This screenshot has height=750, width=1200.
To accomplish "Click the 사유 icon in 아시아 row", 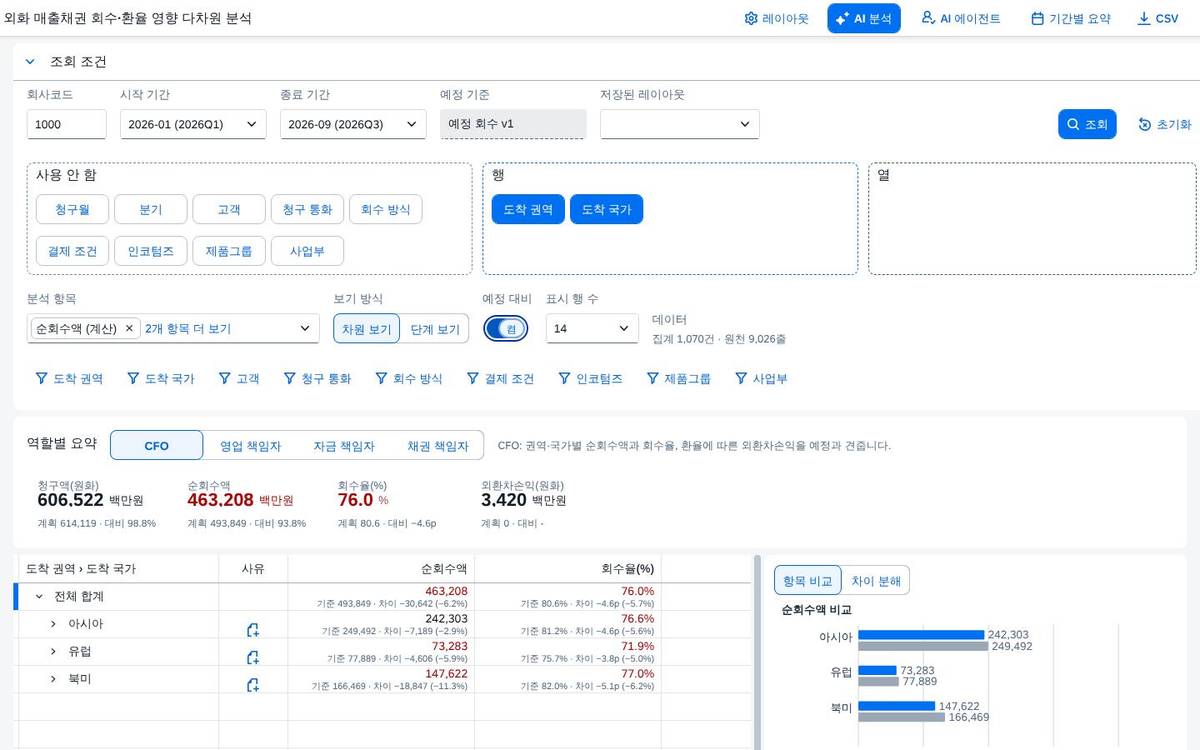I will [253, 630].
